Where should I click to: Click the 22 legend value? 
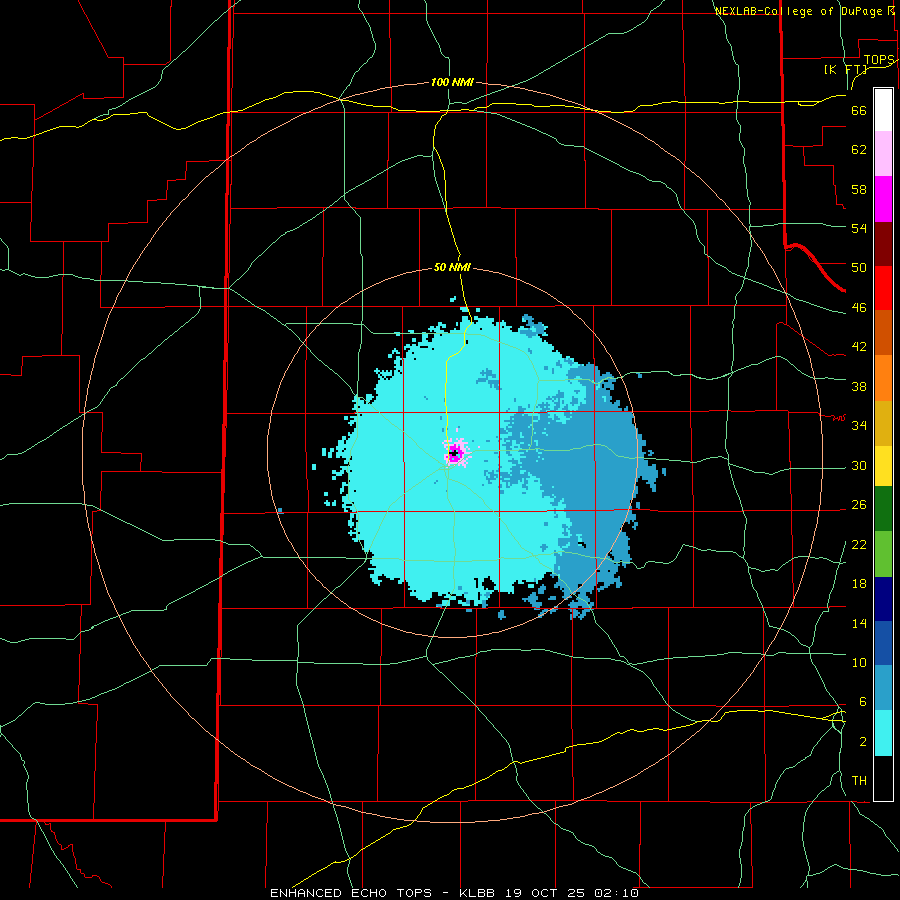tap(859, 544)
